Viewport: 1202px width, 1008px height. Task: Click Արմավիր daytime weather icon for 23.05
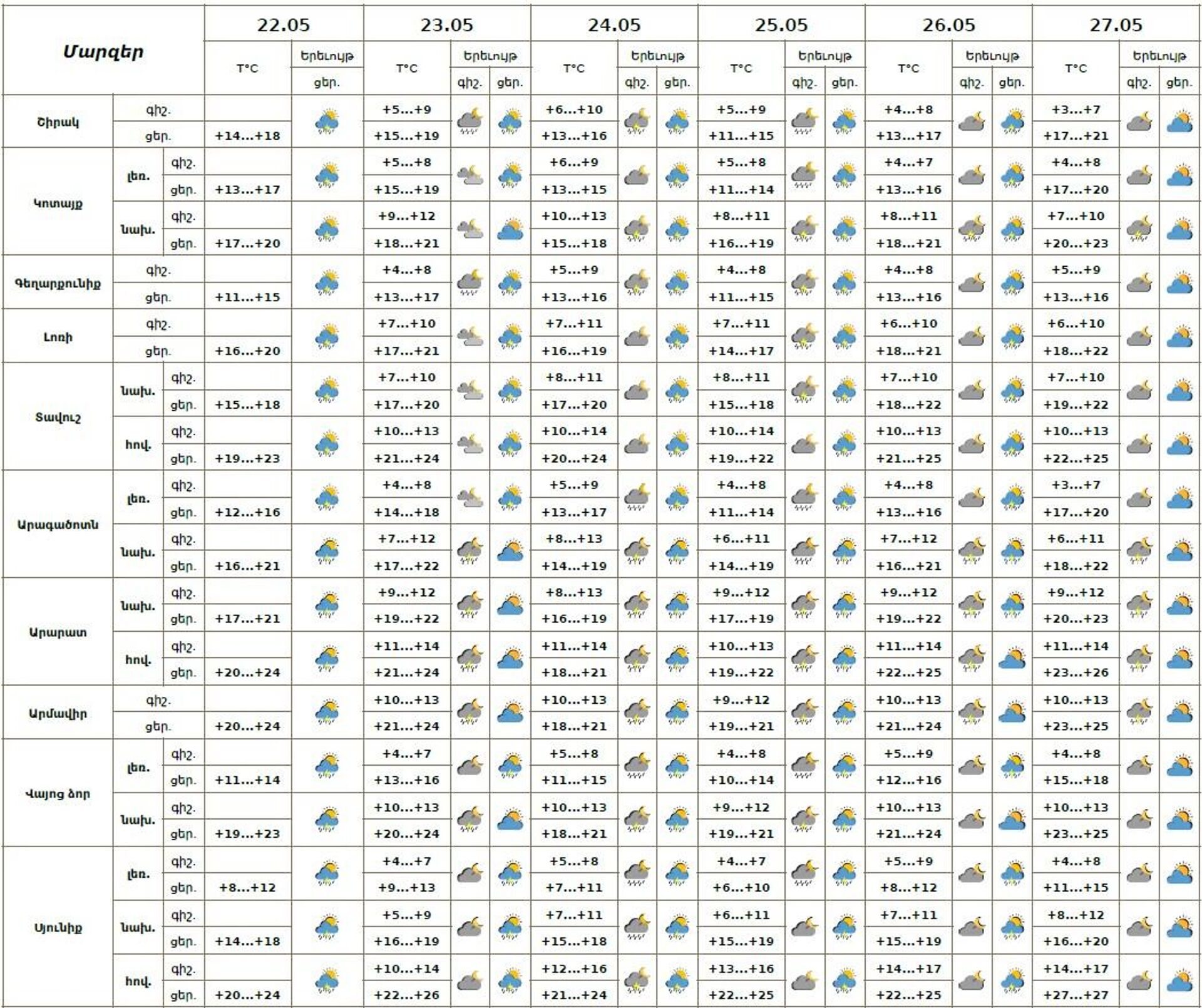510,712
